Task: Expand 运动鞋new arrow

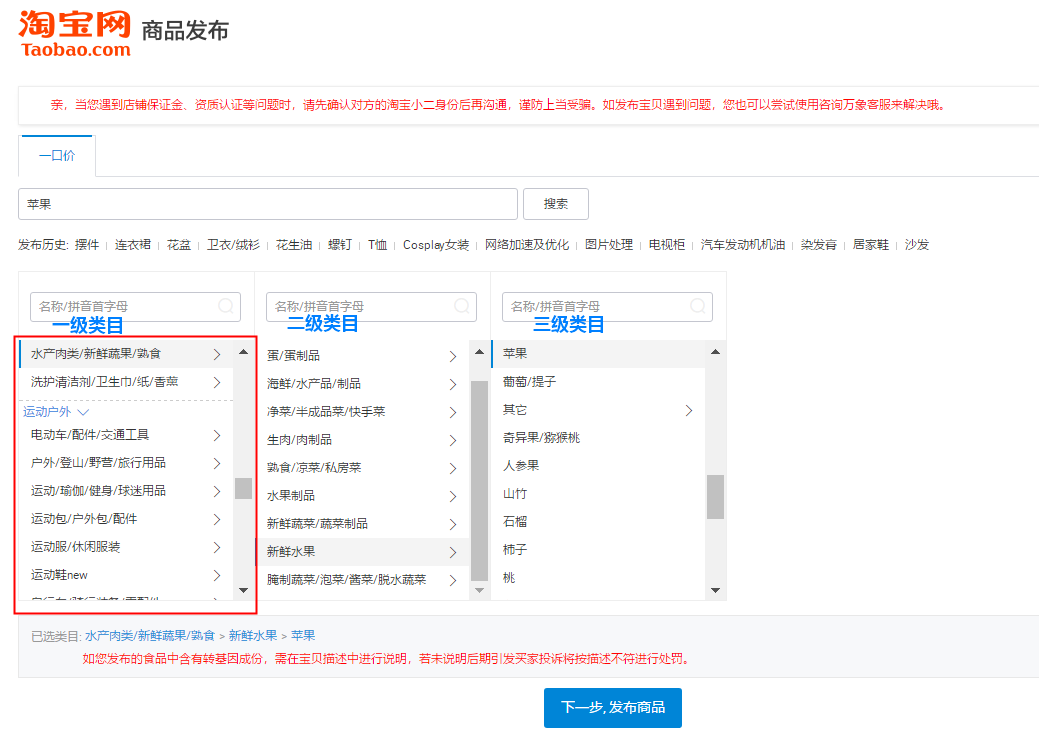Action: [x=217, y=575]
